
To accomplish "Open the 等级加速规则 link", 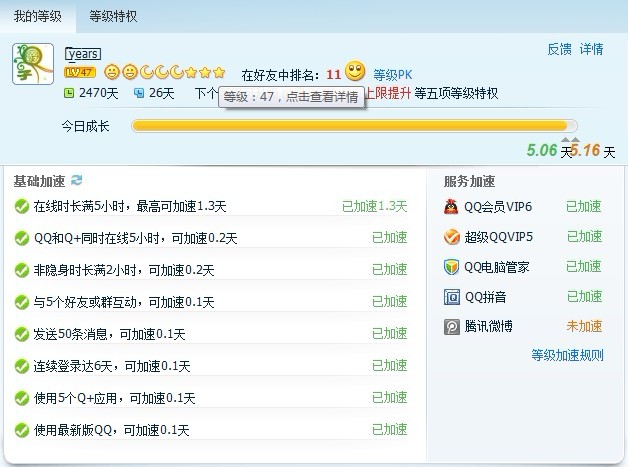I will (x=568, y=355).
